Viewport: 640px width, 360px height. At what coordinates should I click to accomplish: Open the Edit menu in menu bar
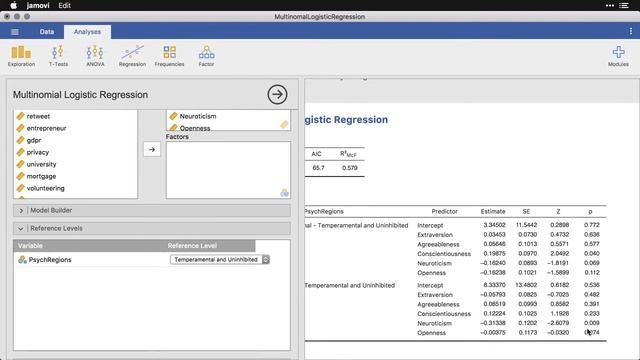click(64, 5)
